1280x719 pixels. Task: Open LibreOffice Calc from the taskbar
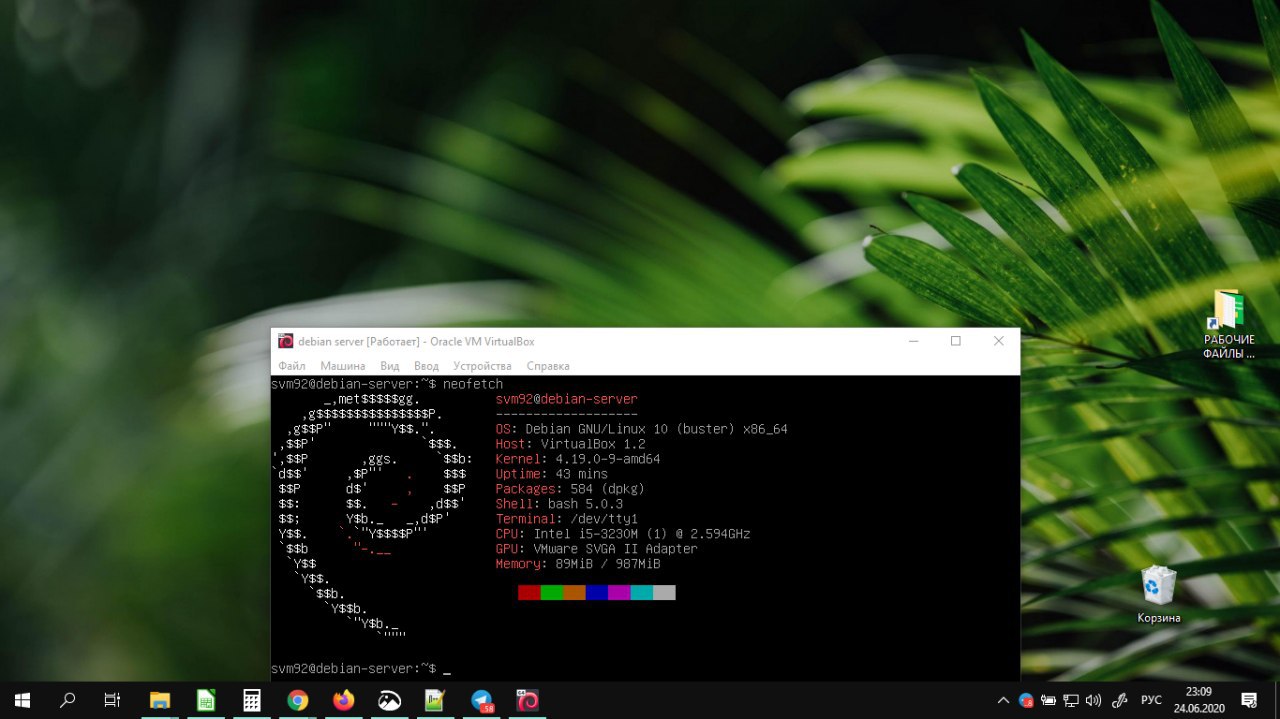(x=205, y=700)
